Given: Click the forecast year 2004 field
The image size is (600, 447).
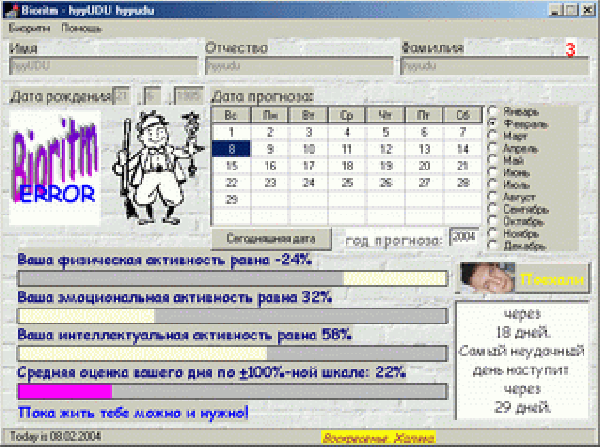Looking at the screenshot, I should 464,237.
